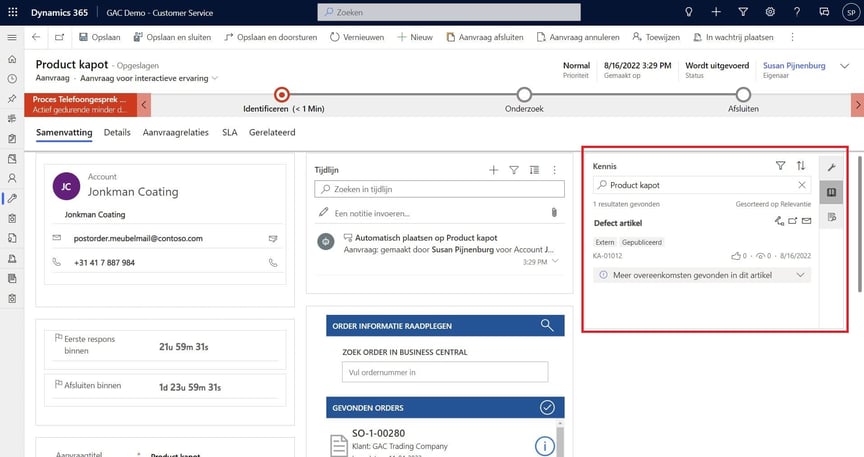Open the form selector dropdown chevron

[x=215, y=78]
